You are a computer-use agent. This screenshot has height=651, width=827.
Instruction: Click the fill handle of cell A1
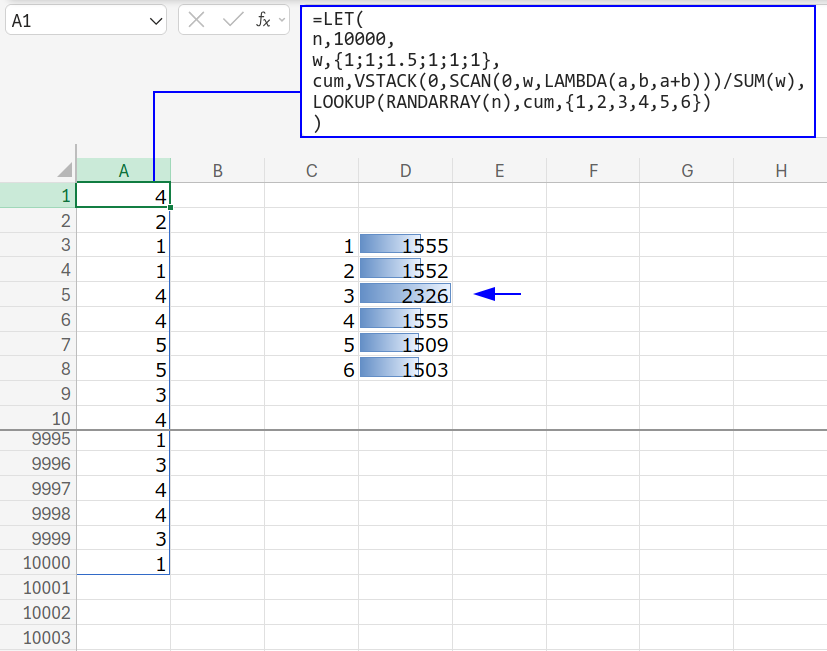tap(171, 207)
